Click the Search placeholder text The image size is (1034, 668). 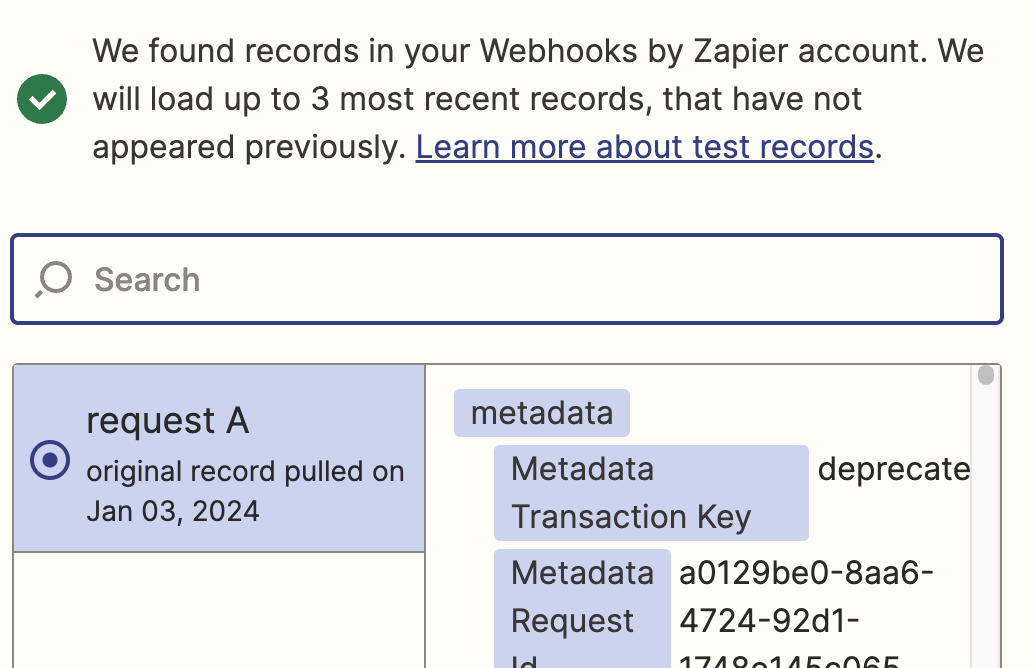click(147, 280)
